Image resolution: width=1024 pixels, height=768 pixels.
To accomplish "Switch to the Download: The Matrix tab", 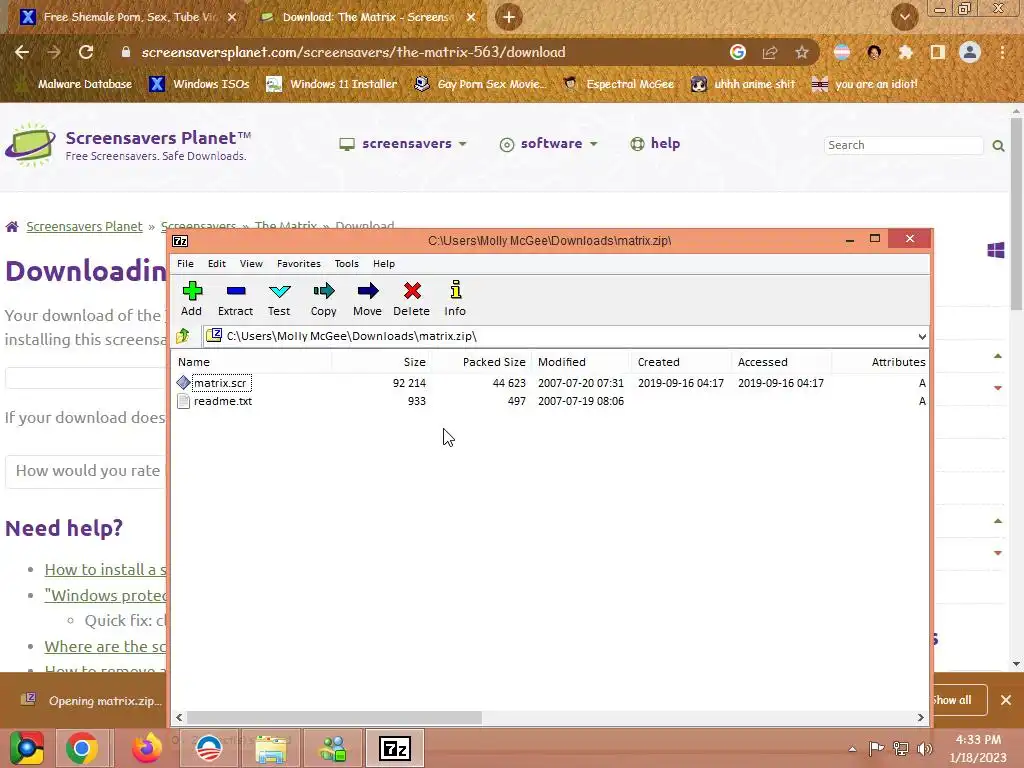I will click(367, 17).
